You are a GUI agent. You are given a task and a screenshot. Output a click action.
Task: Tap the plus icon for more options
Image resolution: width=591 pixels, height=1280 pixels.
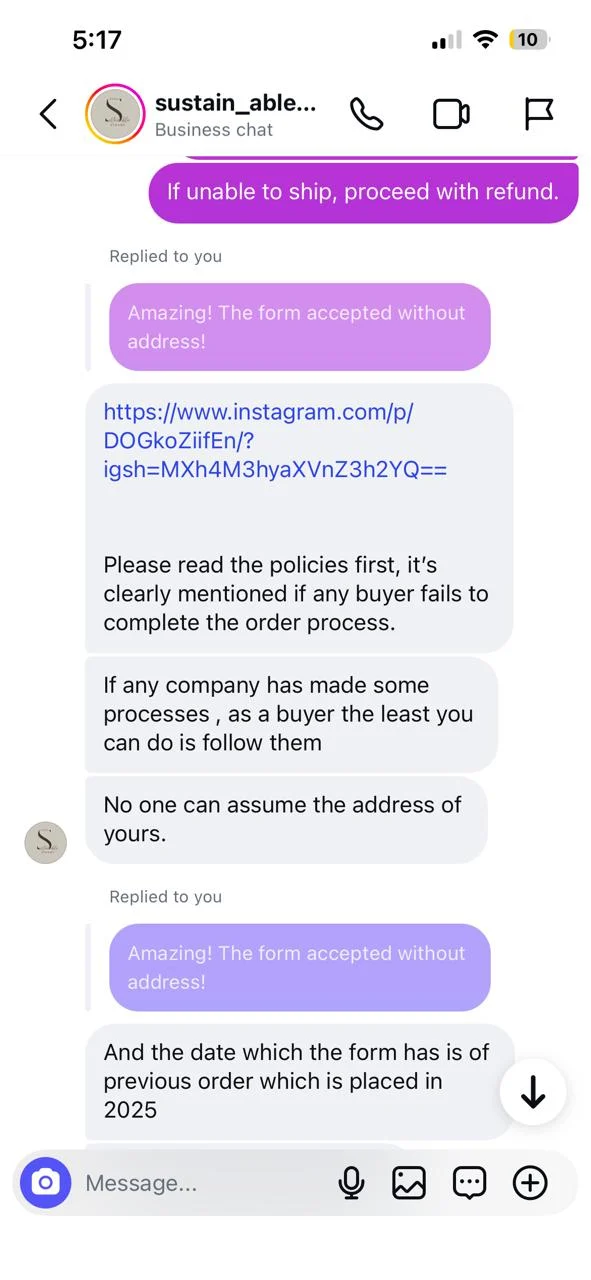530,1183
